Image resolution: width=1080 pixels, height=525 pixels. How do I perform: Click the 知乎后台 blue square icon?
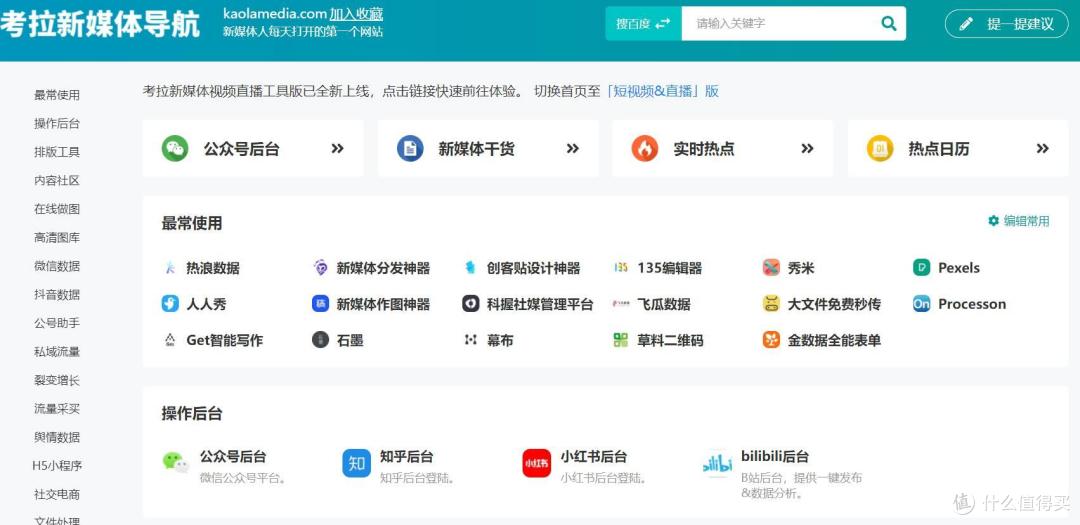point(356,464)
